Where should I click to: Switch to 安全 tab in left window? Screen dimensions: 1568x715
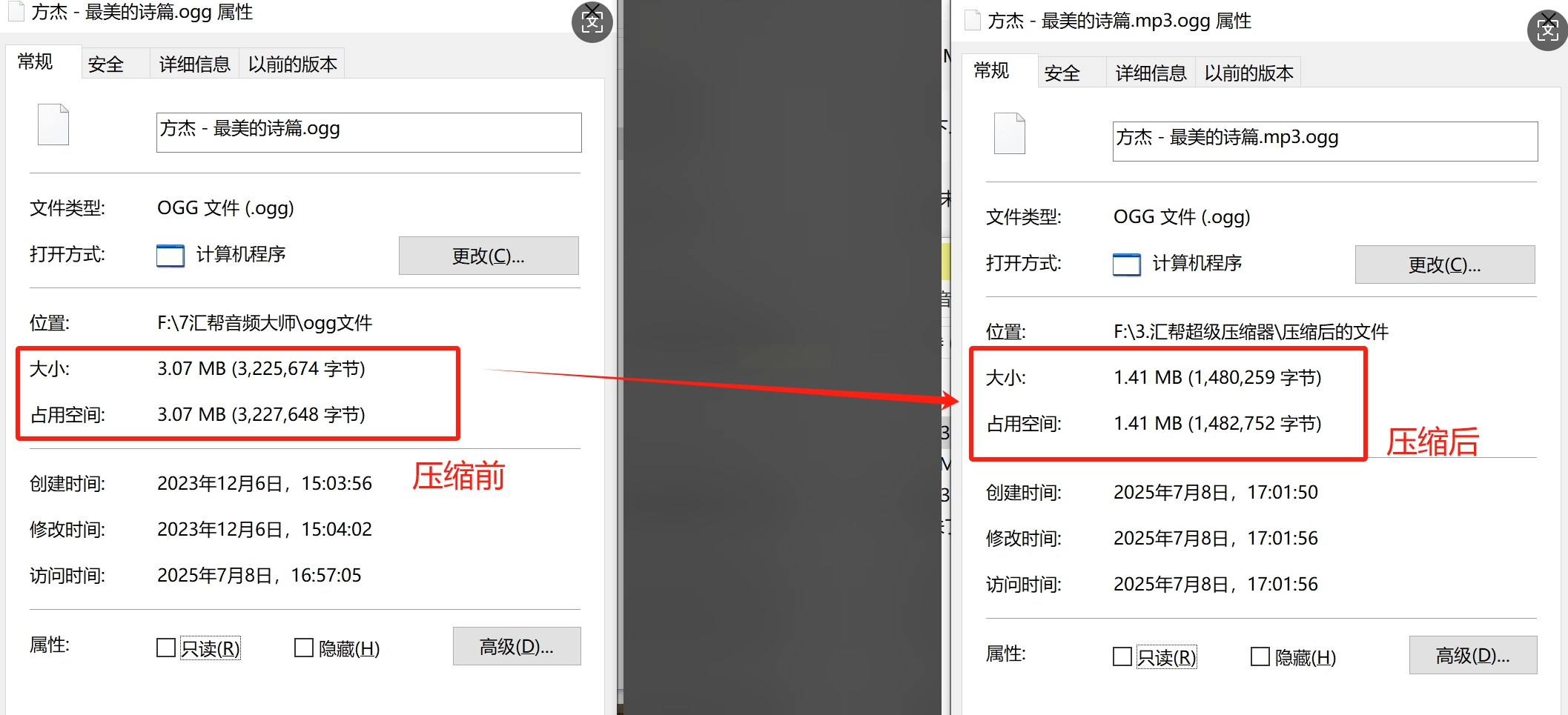pyautogui.click(x=106, y=64)
